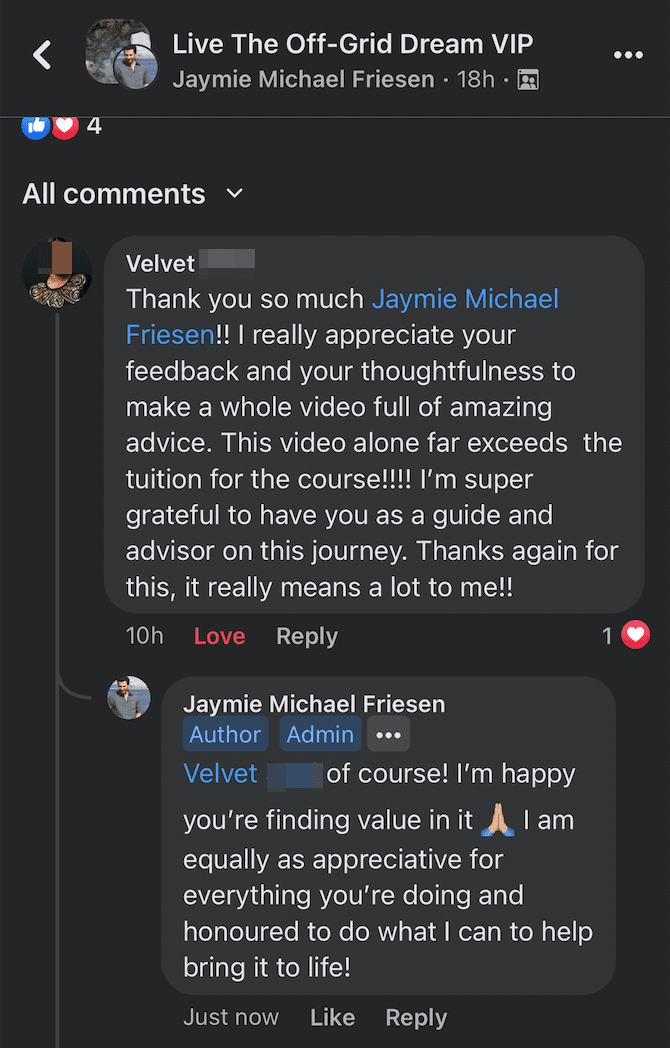Open the Jaymie Michael Friesen mention link
Viewport: 670px width, 1048px height.
(342, 316)
